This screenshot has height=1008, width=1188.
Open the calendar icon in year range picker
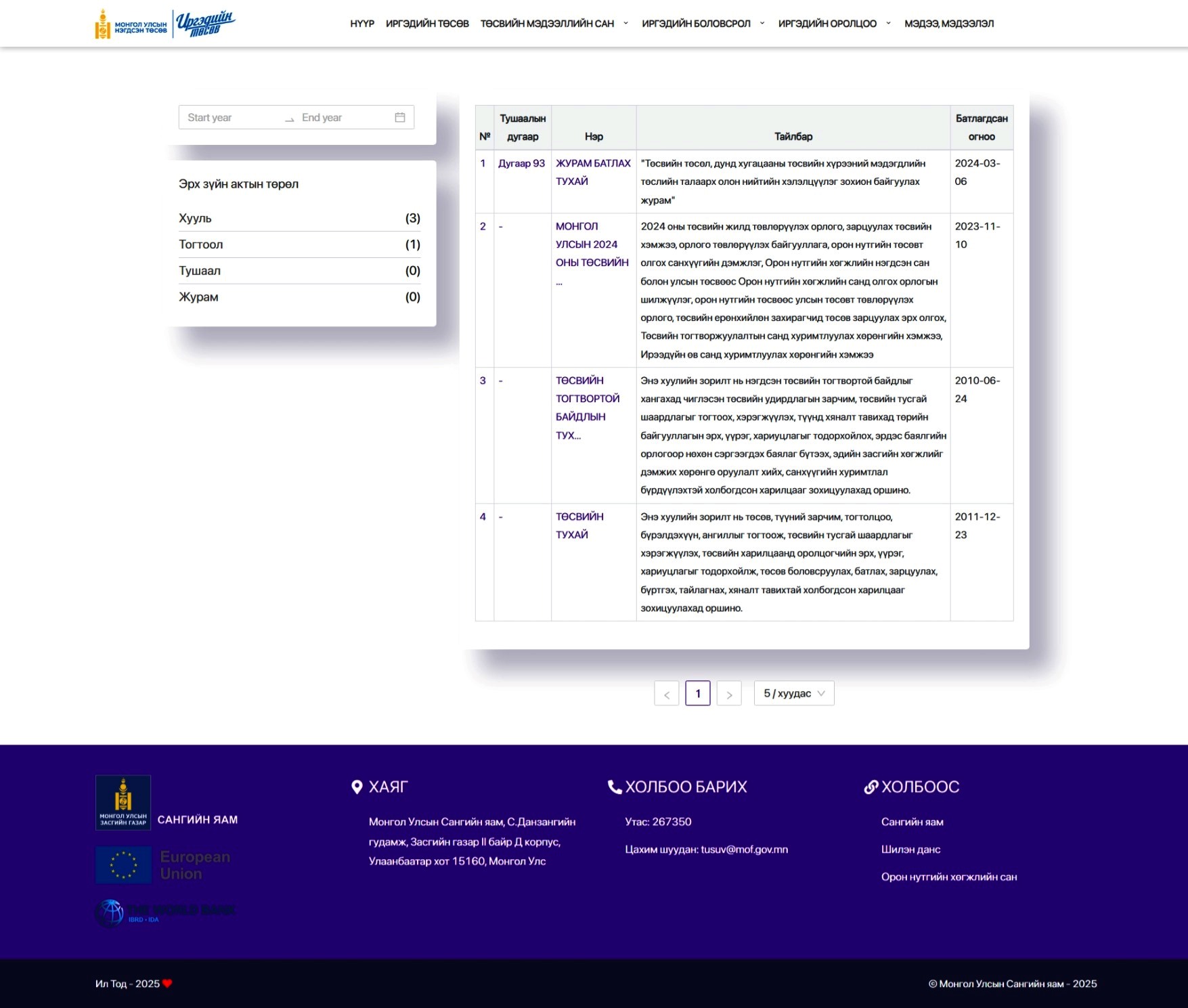tap(400, 118)
